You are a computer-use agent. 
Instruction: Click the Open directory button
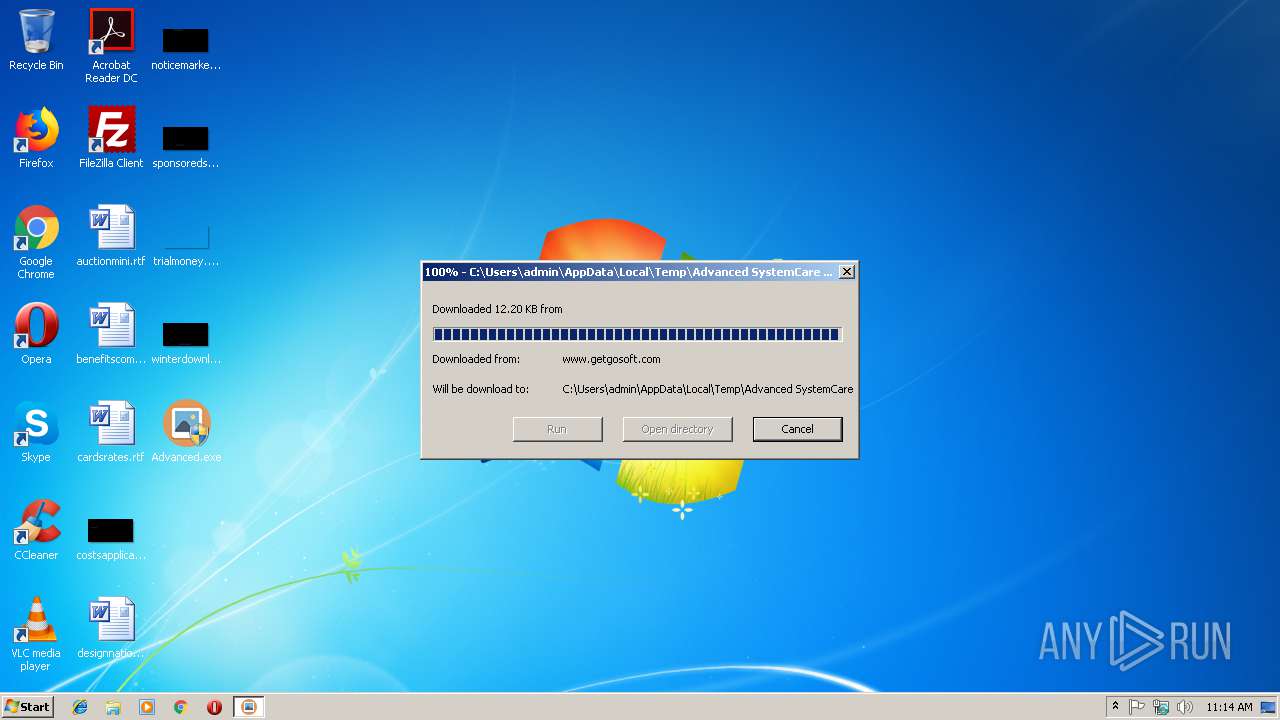click(677, 429)
